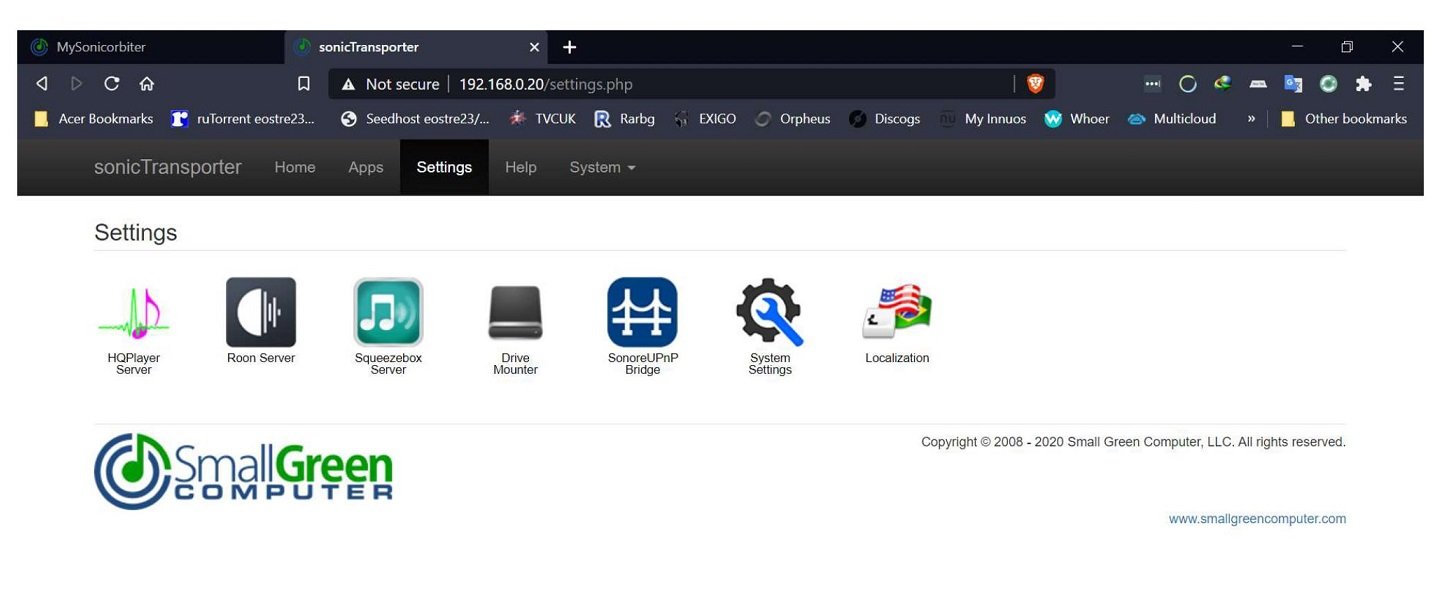Click the address bar URL field

click(x=690, y=84)
